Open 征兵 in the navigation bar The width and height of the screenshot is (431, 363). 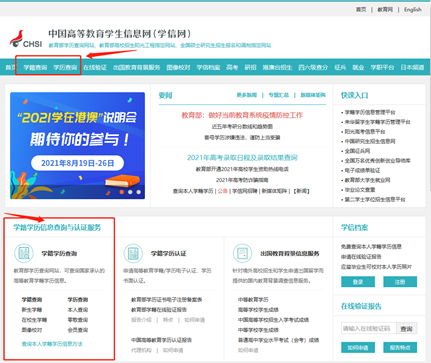pyautogui.click(x=340, y=67)
